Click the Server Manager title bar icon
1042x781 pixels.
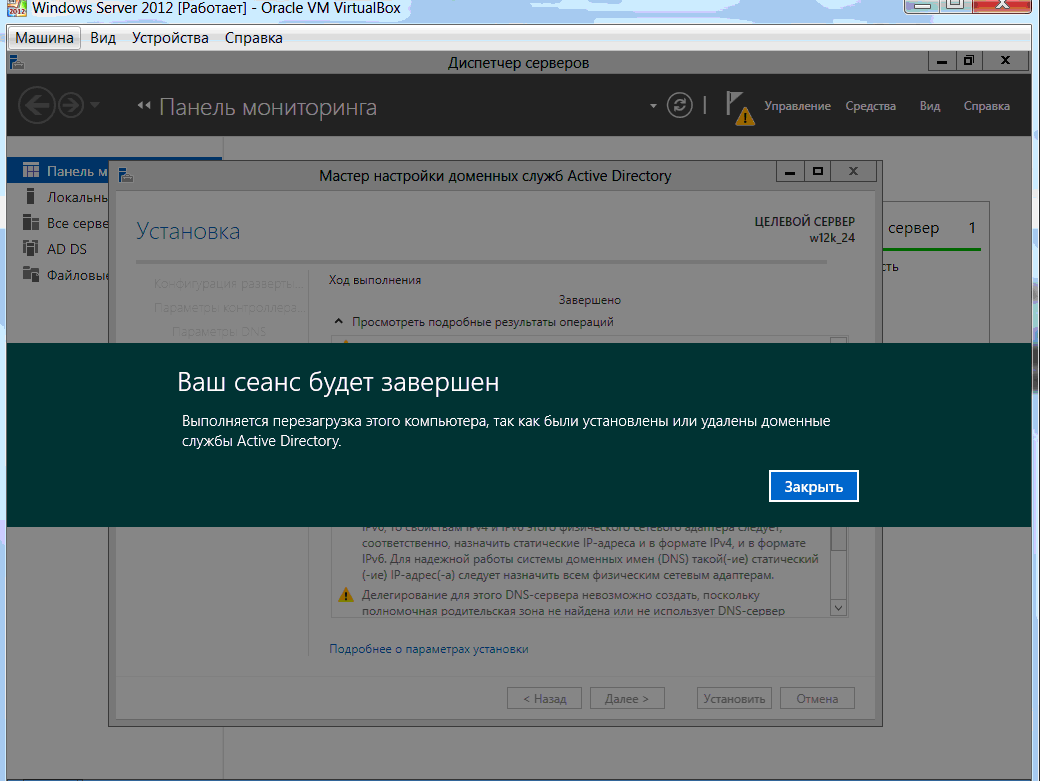click(x=17, y=62)
